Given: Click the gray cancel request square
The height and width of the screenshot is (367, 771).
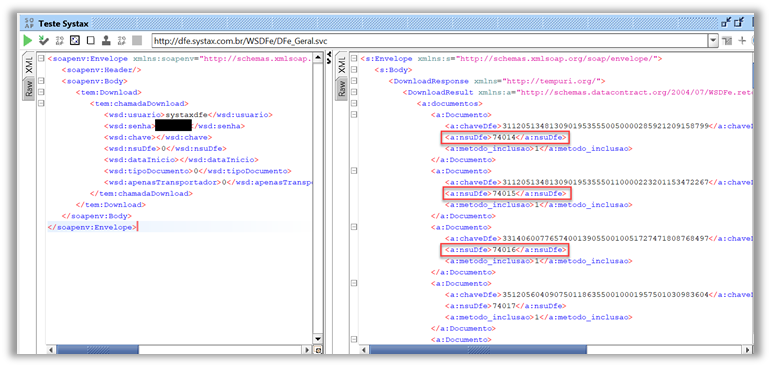Looking at the screenshot, I should click(x=137, y=40).
